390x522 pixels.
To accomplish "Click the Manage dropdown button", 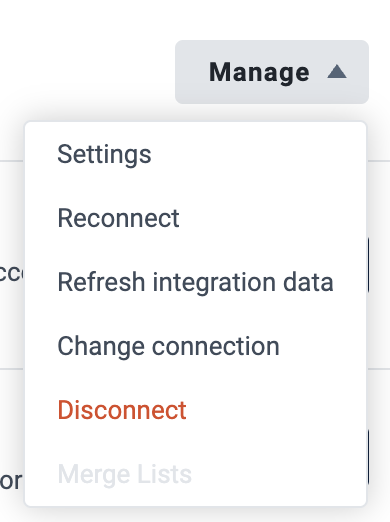I will (272, 72).
